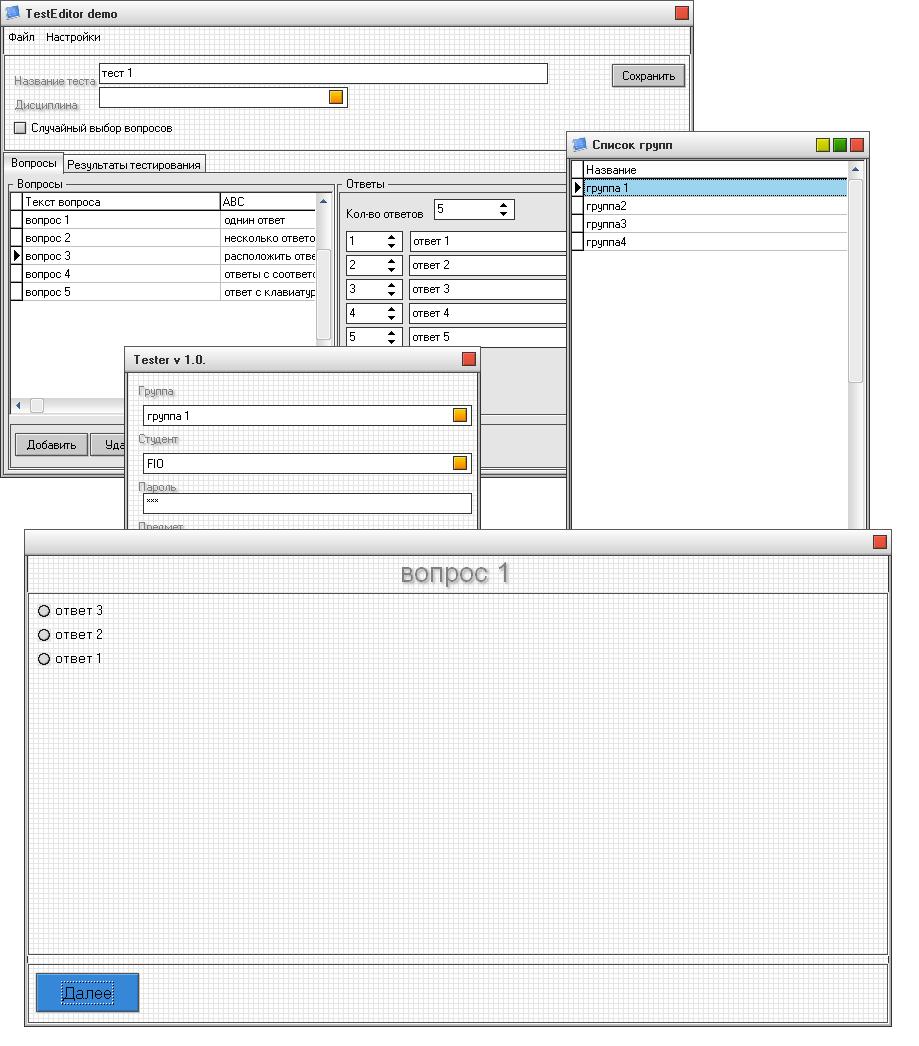Decrease order number of ответ 2
This screenshot has height=1046, width=919.
391,270
